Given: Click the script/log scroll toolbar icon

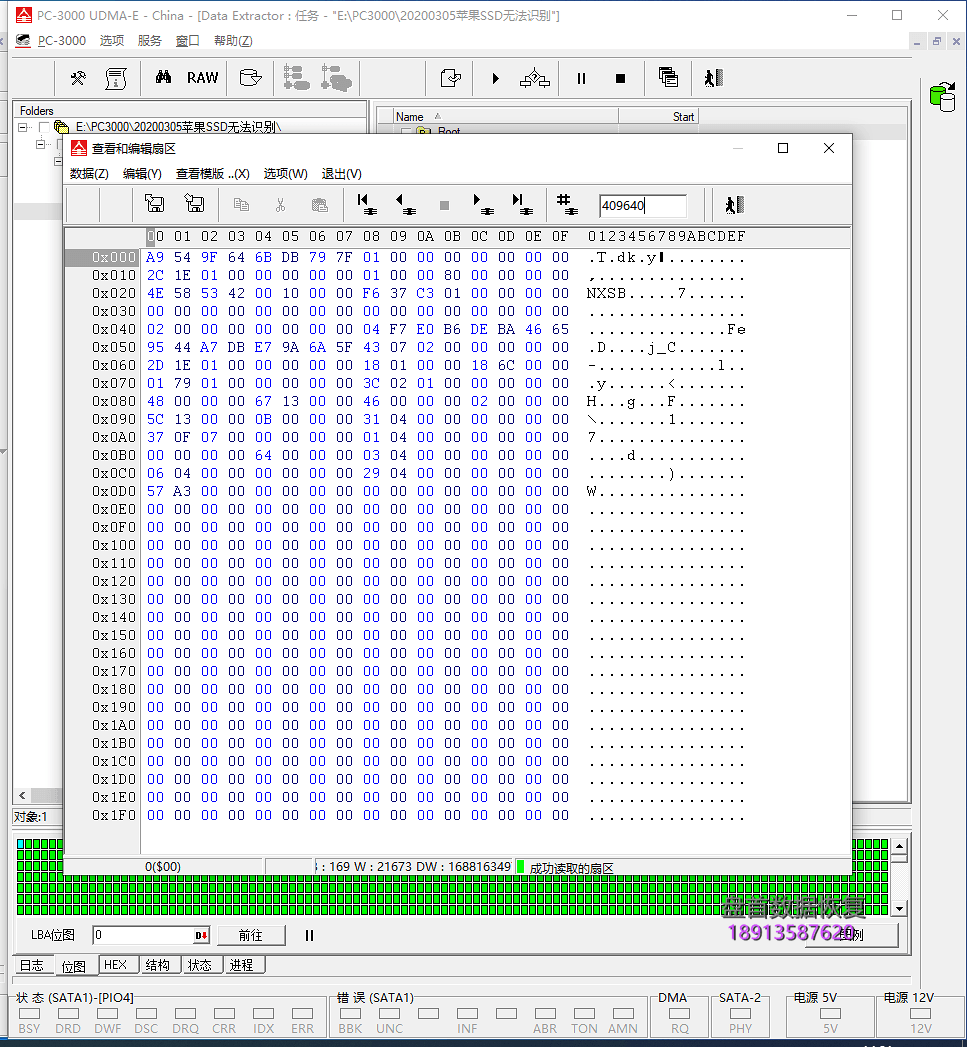Looking at the screenshot, I should (x=116, y=78).
